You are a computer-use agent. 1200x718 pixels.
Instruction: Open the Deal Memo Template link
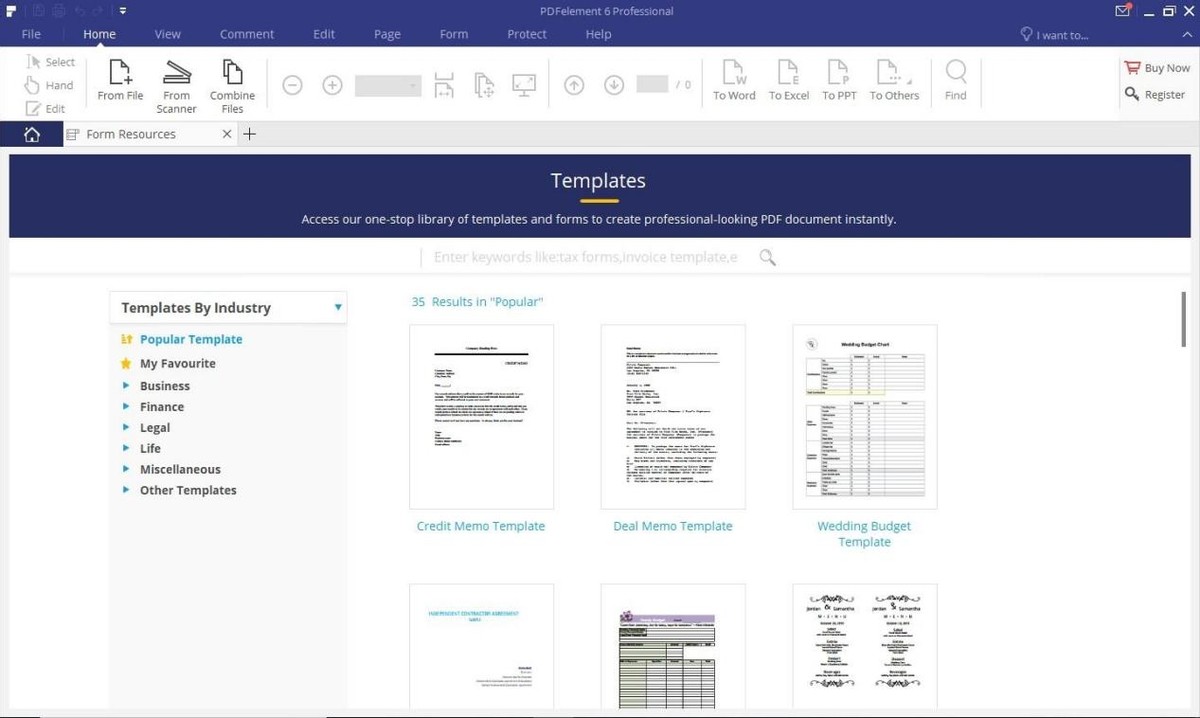673,526
